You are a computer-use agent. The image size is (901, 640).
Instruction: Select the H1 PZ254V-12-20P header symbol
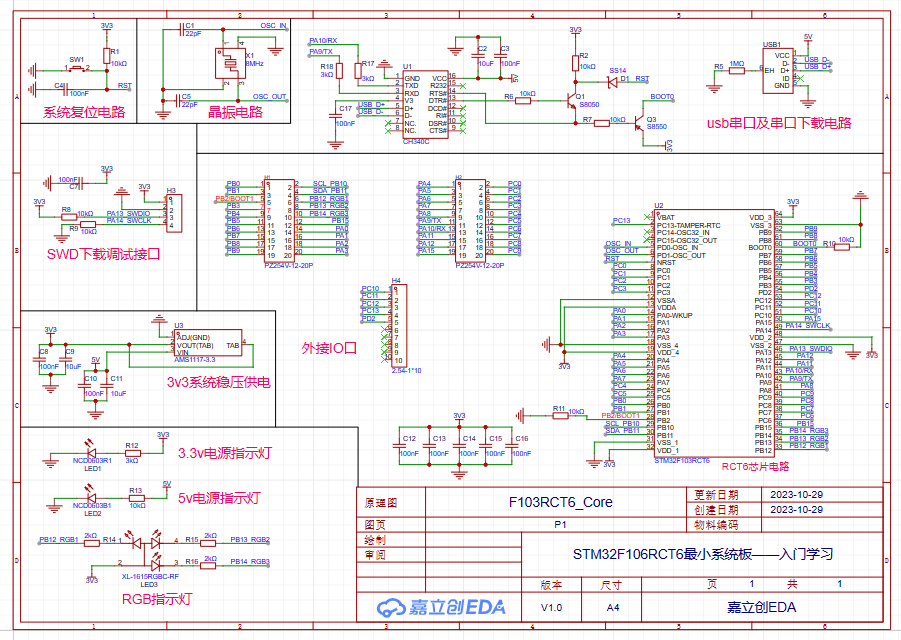coord(279,221)
